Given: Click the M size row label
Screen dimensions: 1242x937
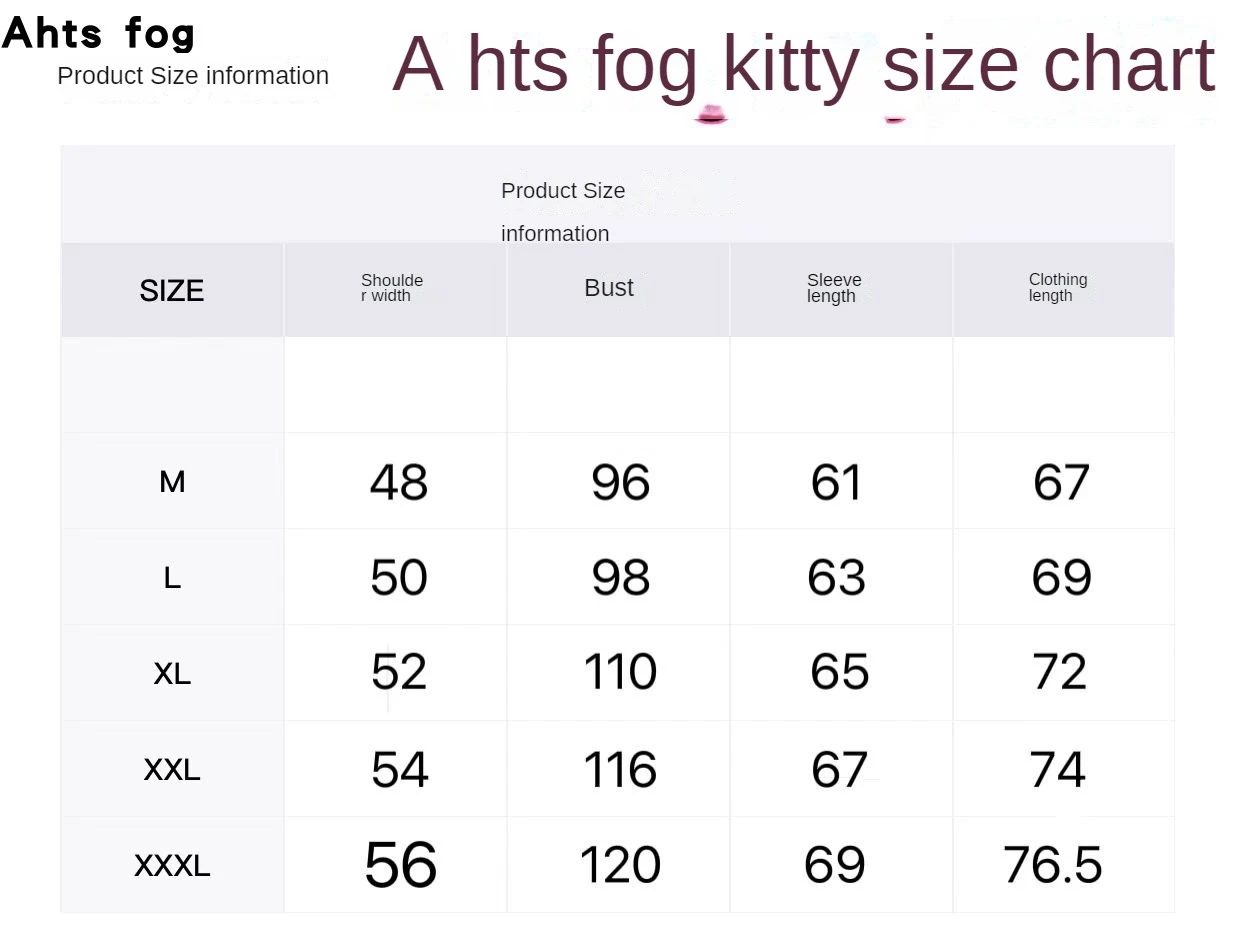Looking at the screenshot, I should (x=172, y=482).
